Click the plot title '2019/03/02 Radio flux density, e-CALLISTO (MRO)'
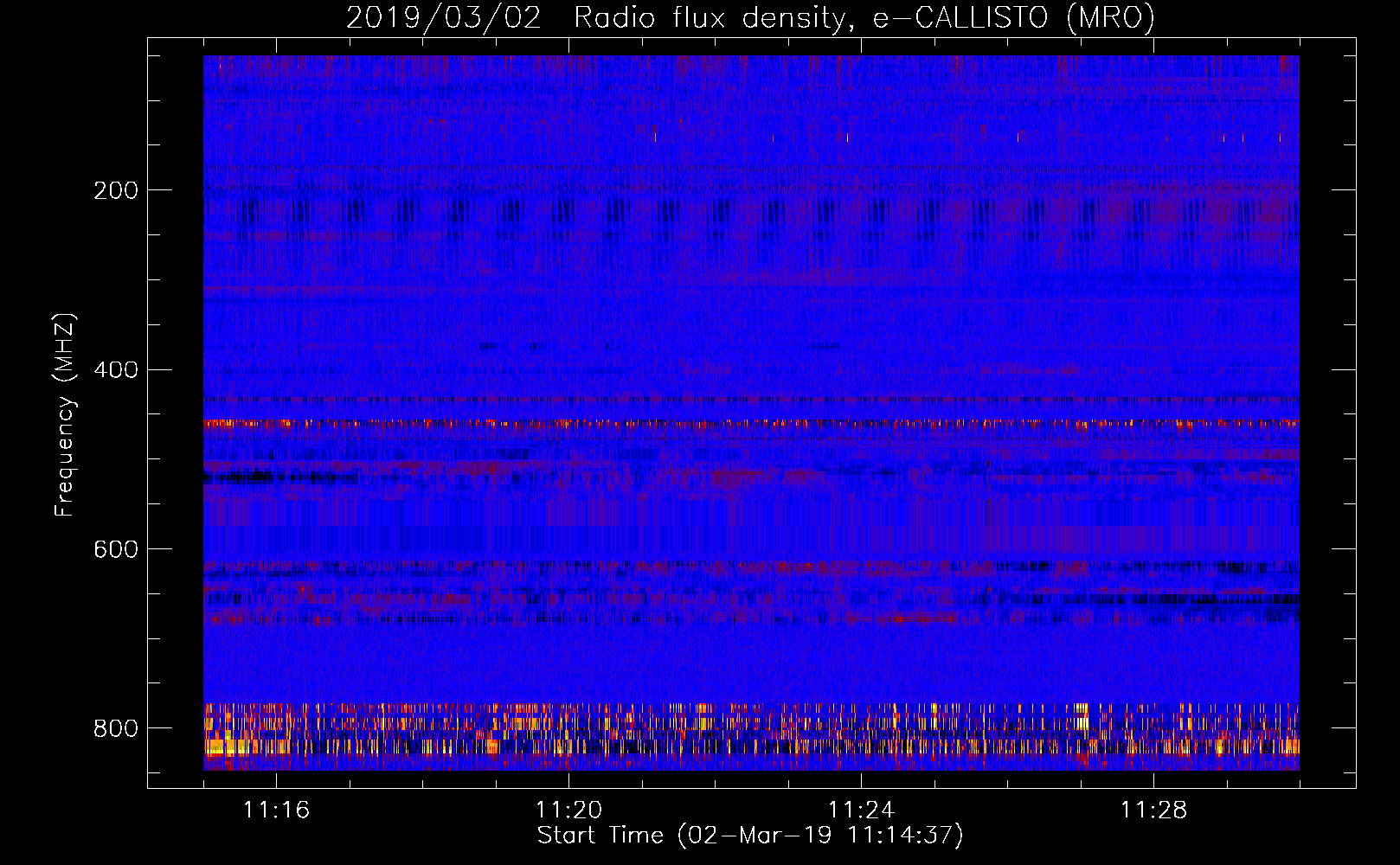Image resolution: width=1400 pixels, height=865 pixels. (x=750, y=18)
